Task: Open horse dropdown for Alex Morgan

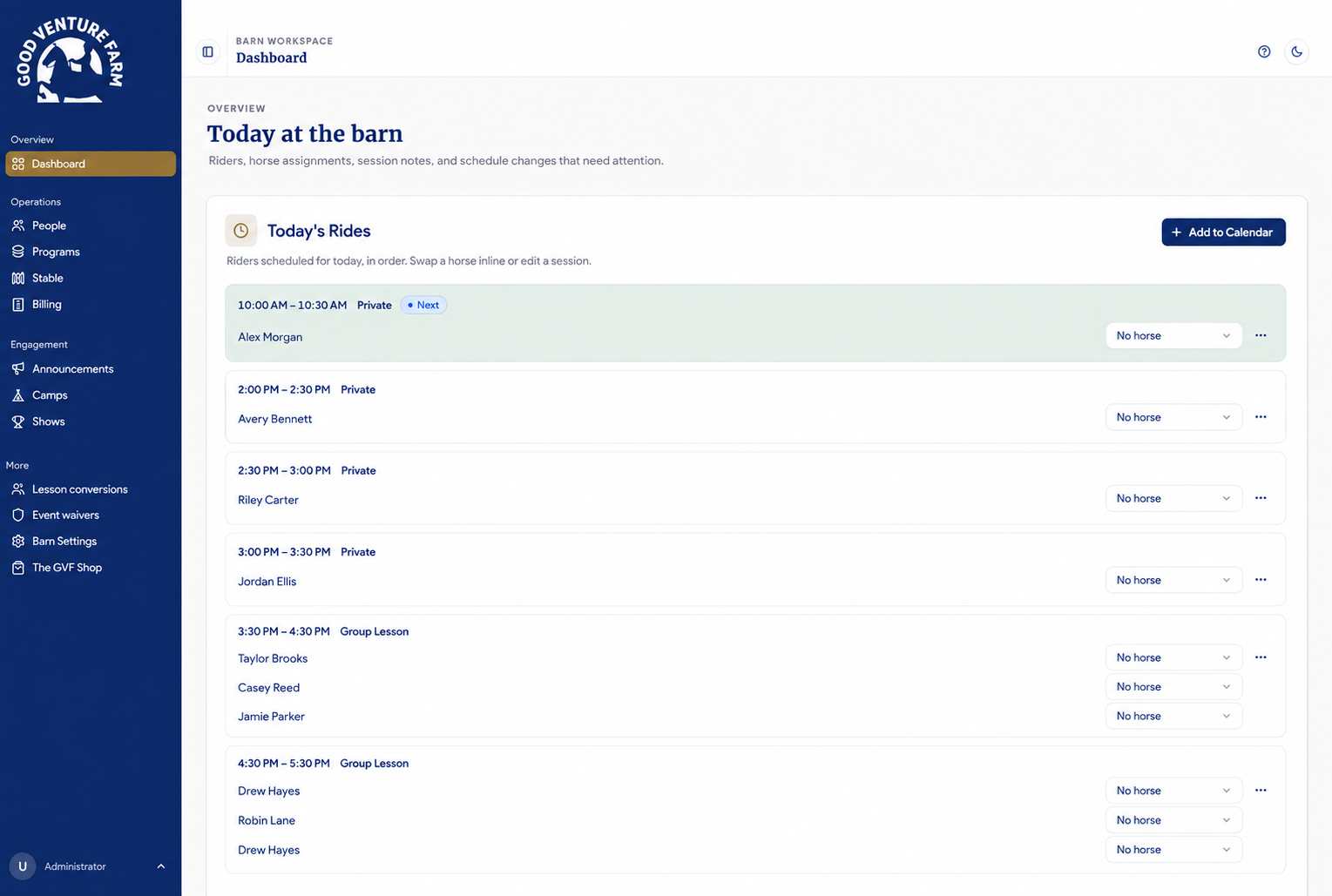Action: coord(1173,336)
